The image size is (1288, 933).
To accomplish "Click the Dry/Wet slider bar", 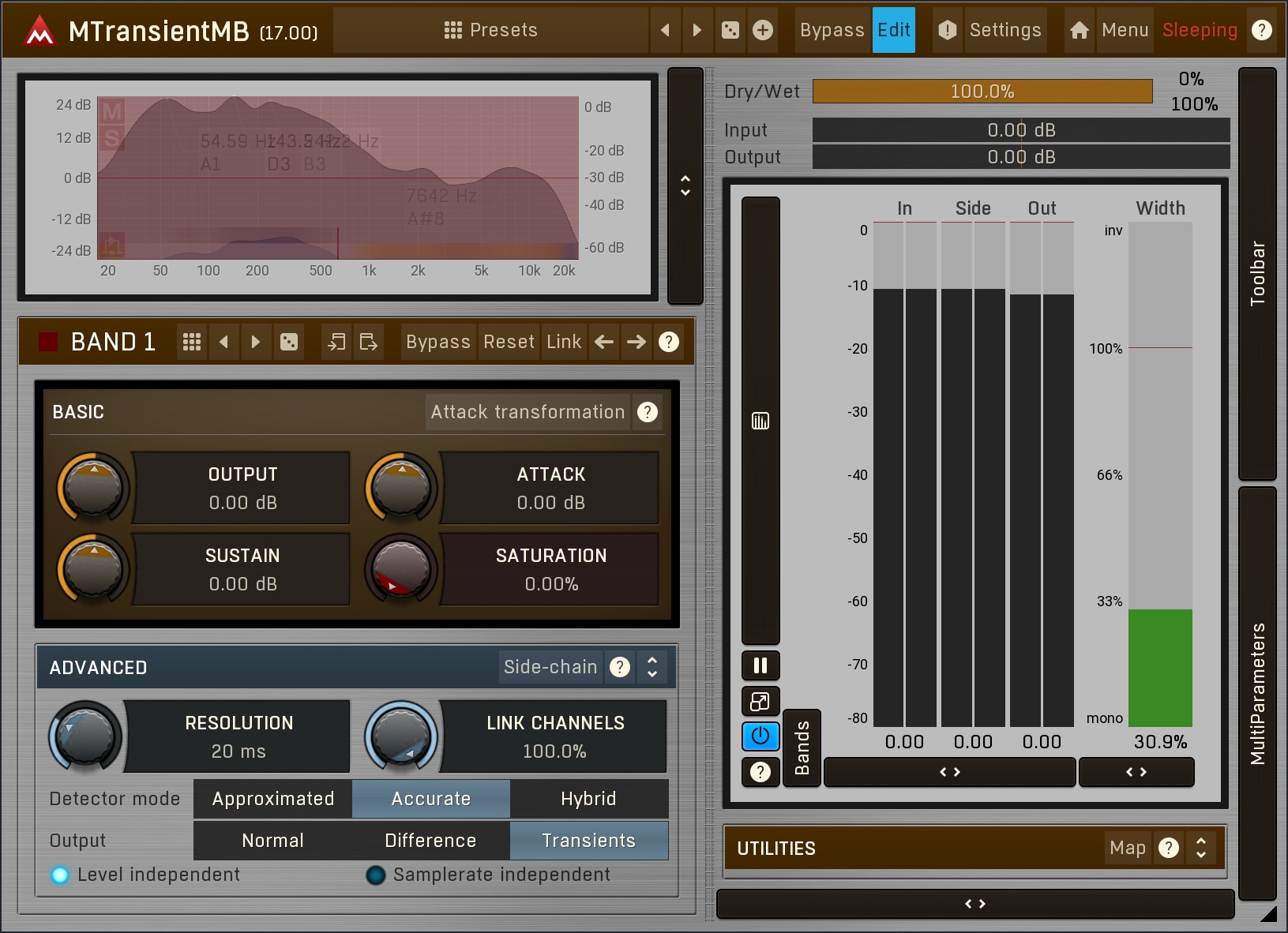I will tap(982, 92).
